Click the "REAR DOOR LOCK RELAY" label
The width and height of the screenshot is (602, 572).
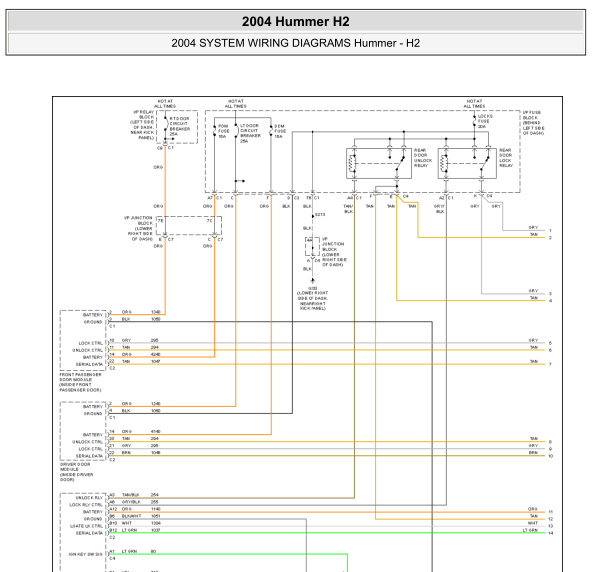pos(506,158)
